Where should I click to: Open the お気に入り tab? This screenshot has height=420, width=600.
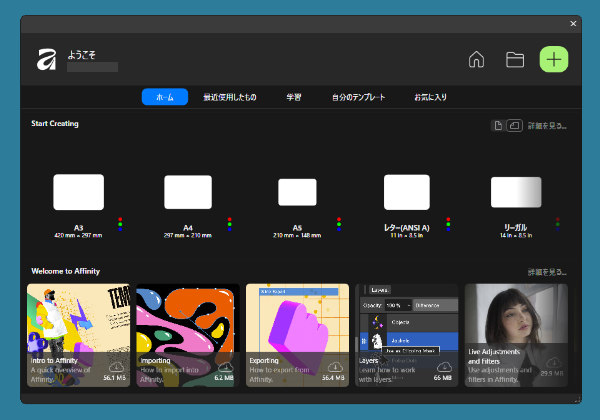pos(430,97)
